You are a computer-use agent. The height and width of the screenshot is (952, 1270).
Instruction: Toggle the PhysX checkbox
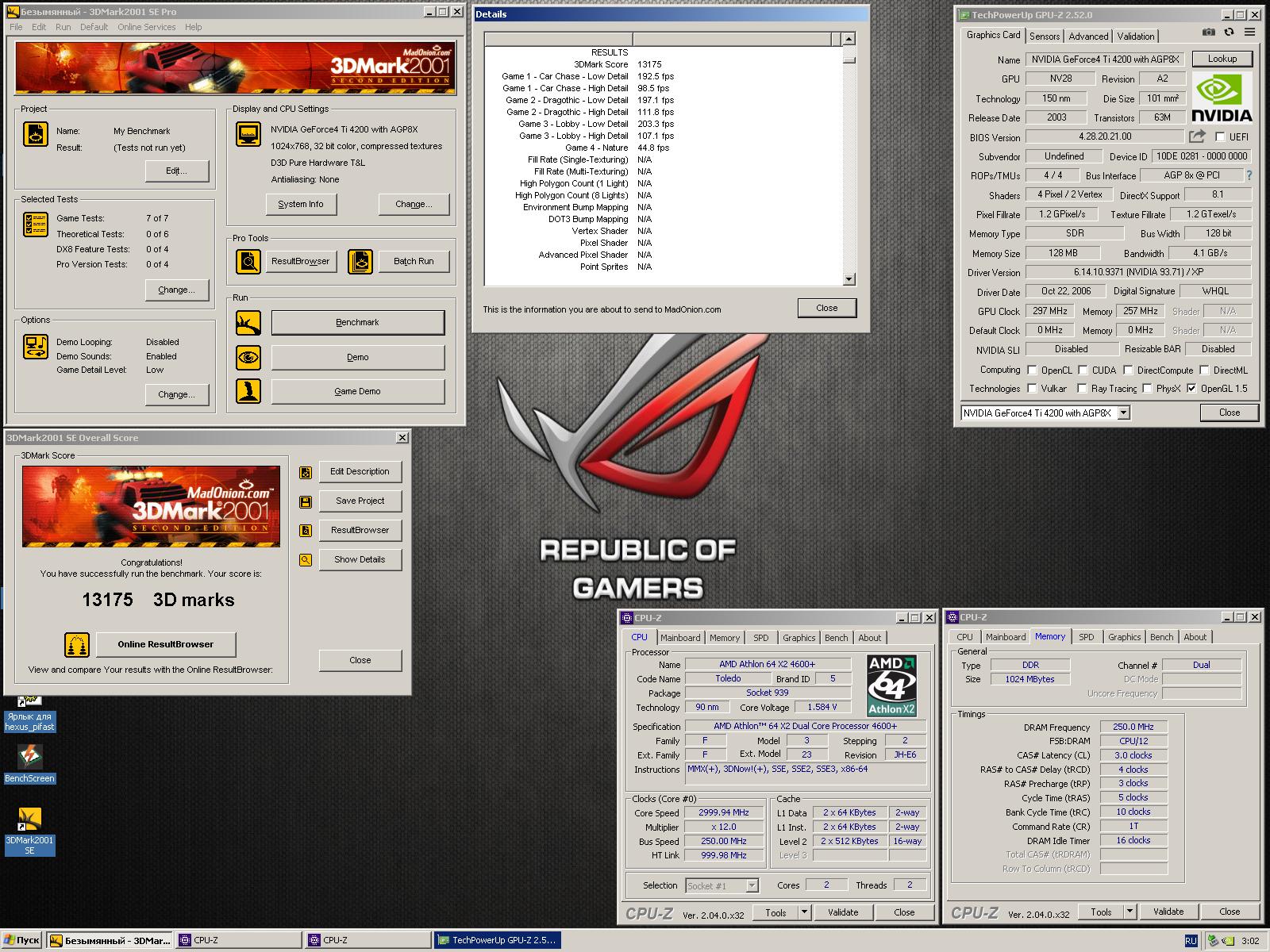click(1147, 389)
